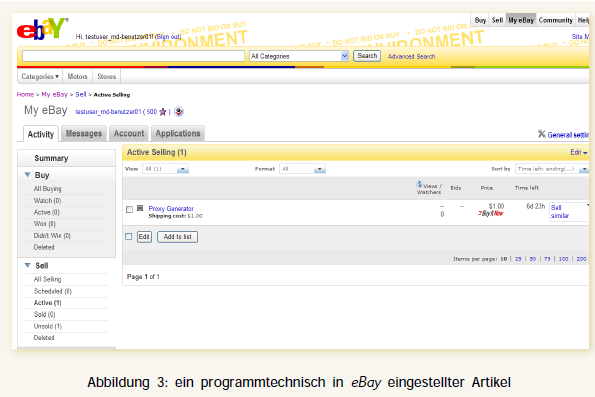The image size is (595, 397).
Task: Click in the search text field
Action: click(x=133, y=56)
